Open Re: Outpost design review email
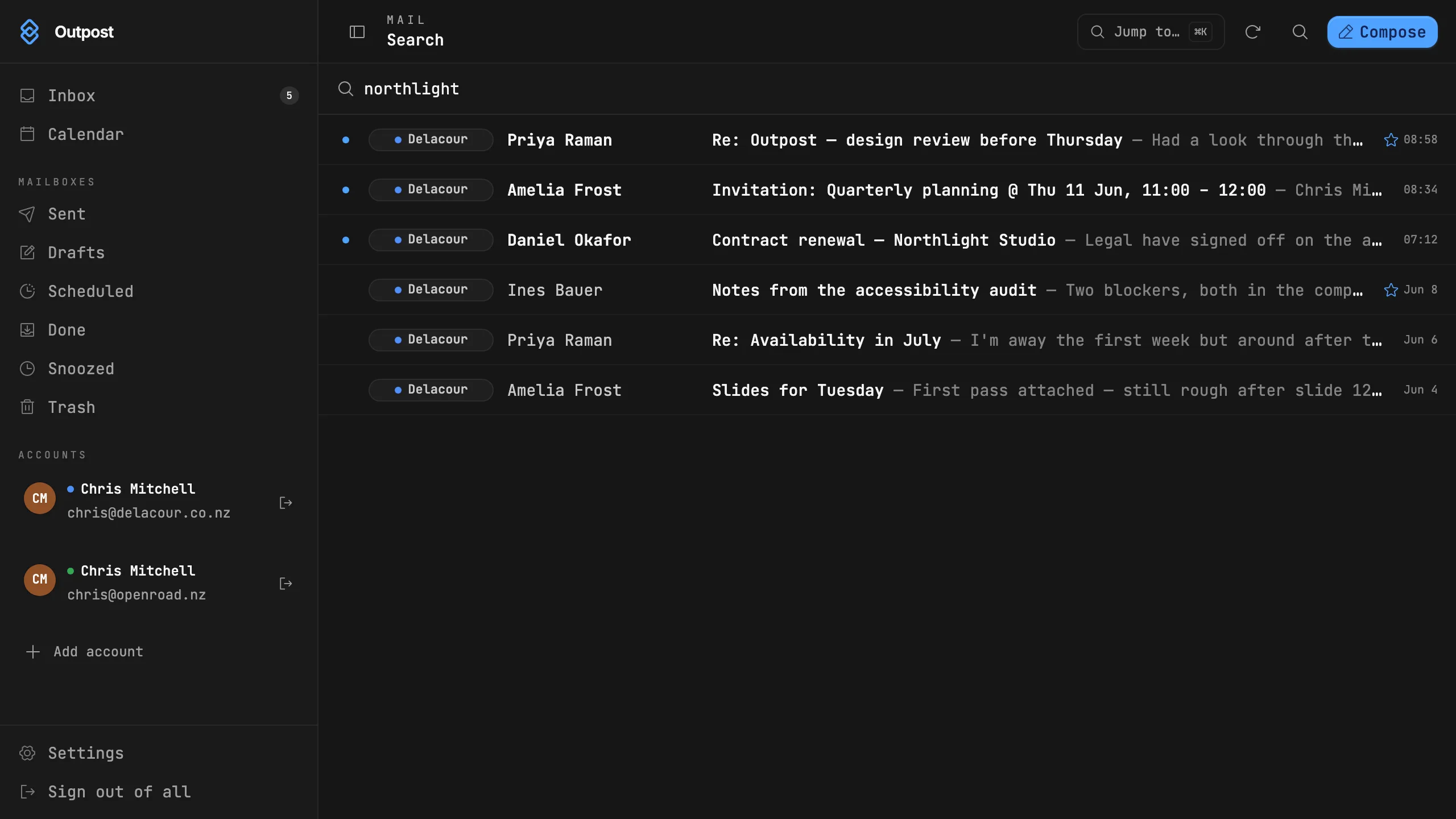 (x=887, y=140)
